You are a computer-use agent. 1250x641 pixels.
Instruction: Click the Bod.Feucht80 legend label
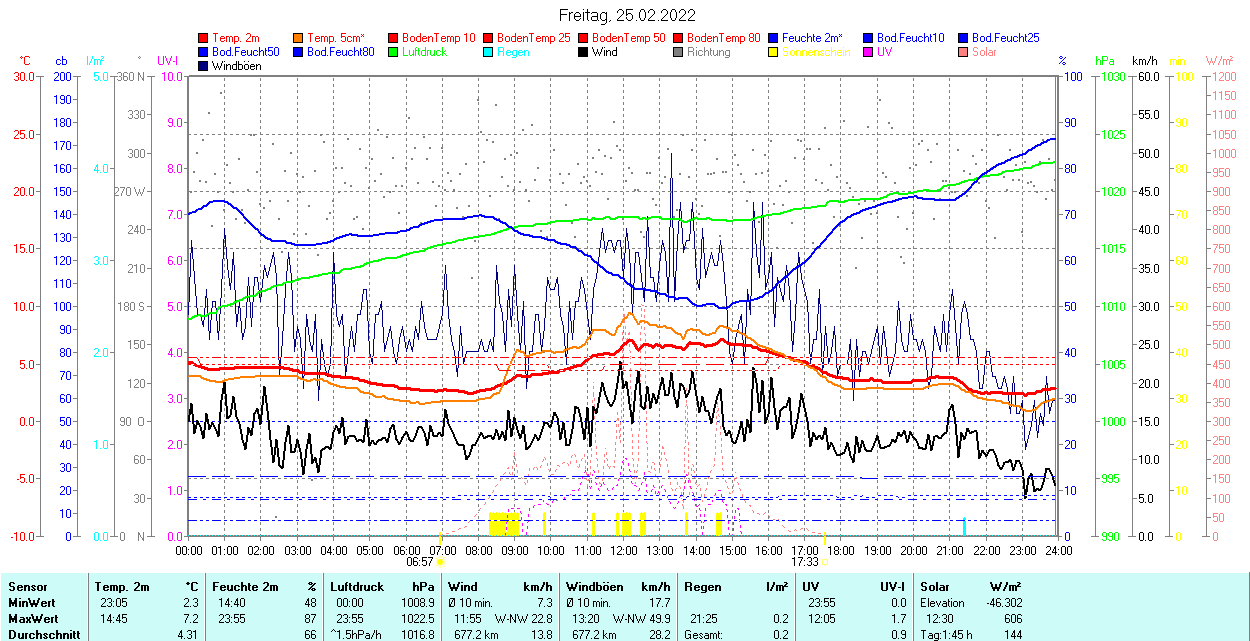point(340,52)
